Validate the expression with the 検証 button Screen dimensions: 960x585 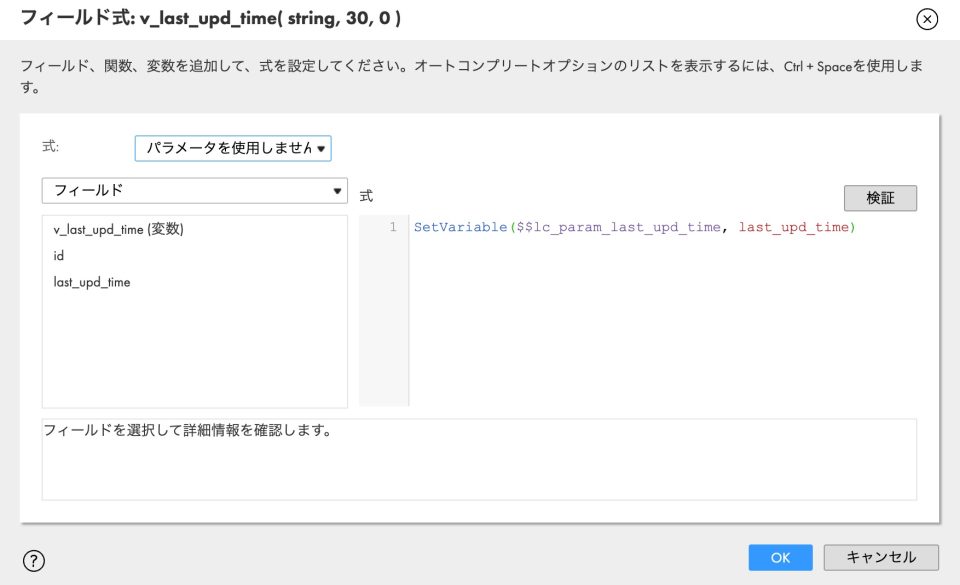[879, 197]
